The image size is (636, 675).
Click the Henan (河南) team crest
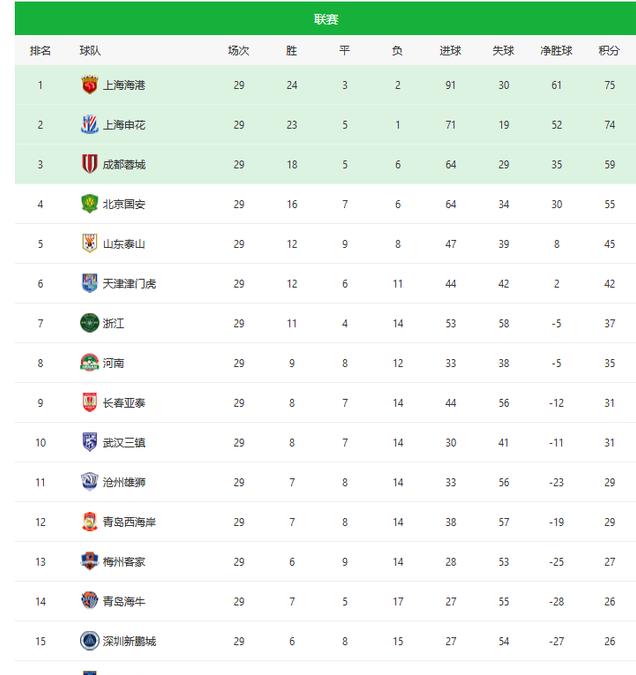tap(90, 362)
